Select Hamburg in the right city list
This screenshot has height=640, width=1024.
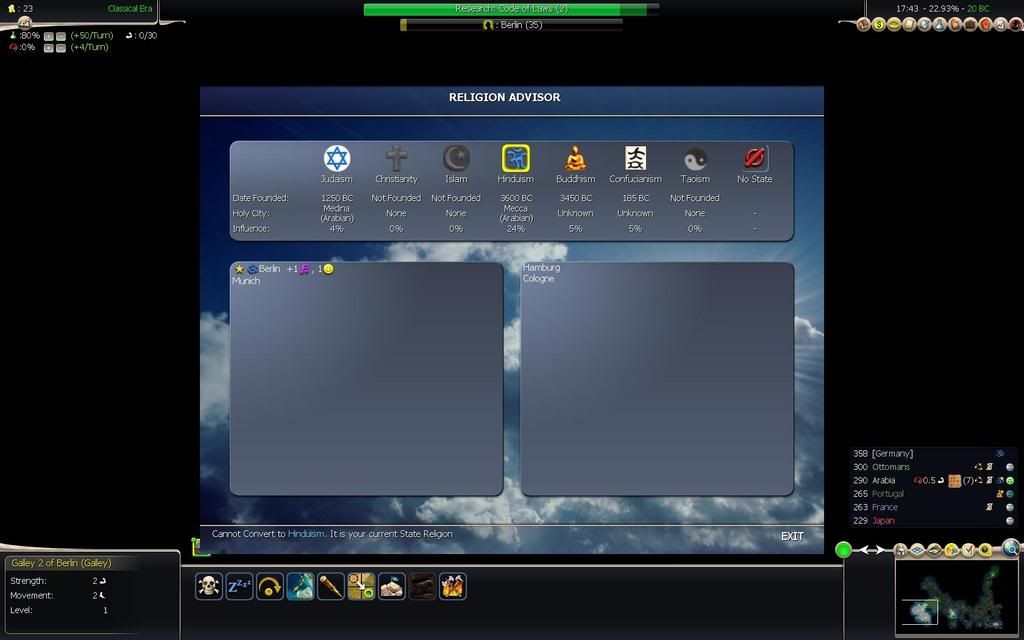pyautogui.click(x=541, y=268)
